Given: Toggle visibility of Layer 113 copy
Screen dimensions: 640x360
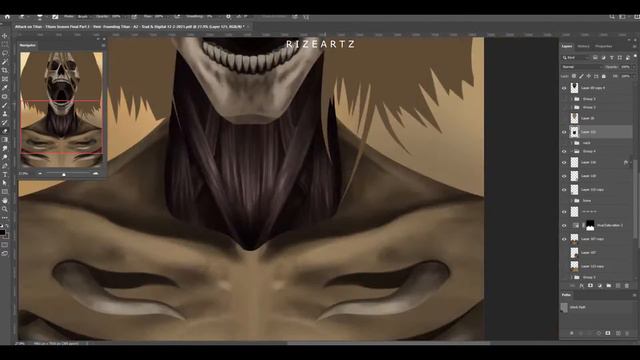Looking at the screenshot, I should click(564, 190).
